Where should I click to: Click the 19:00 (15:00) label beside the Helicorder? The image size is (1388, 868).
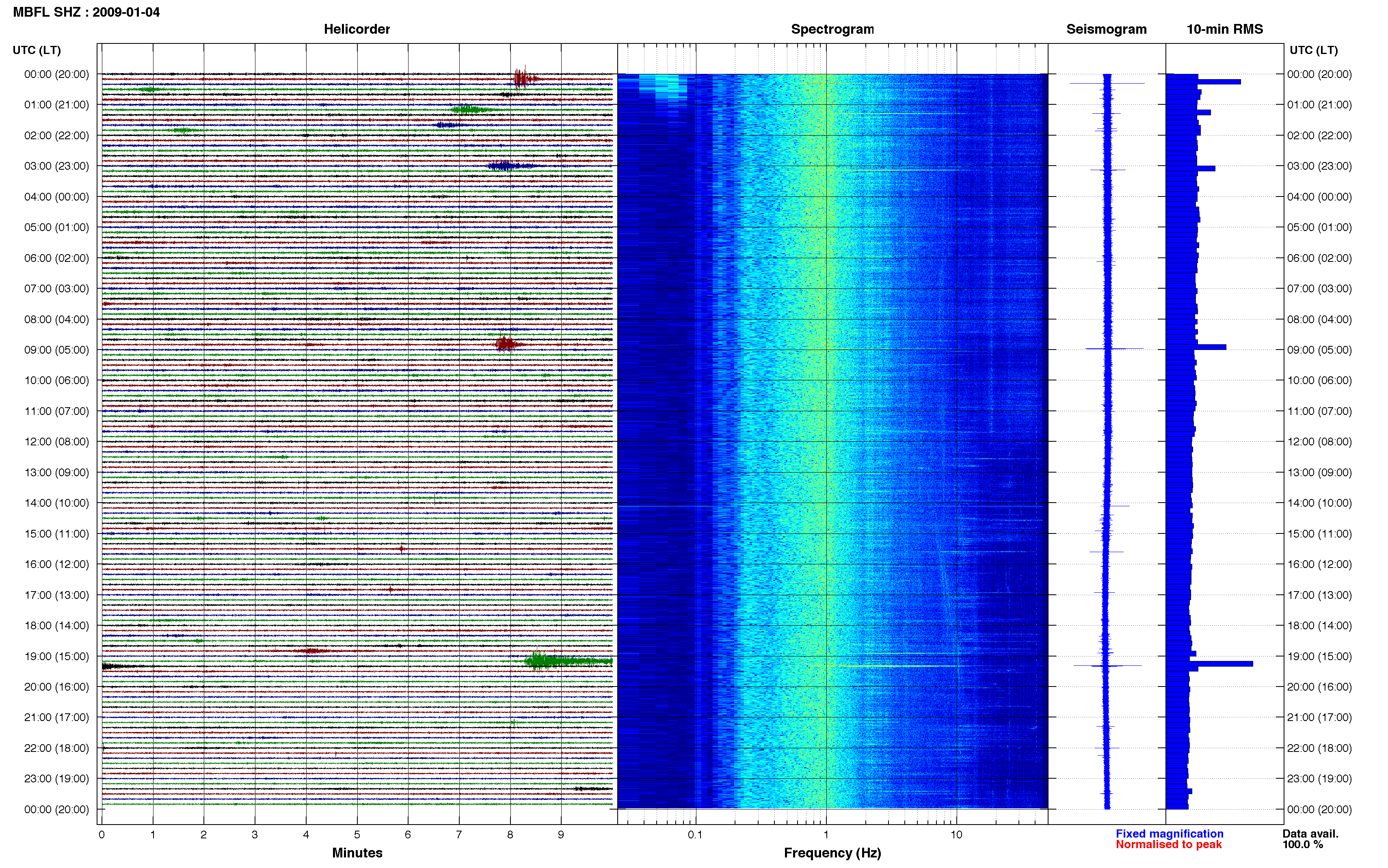tap(57, 656)
